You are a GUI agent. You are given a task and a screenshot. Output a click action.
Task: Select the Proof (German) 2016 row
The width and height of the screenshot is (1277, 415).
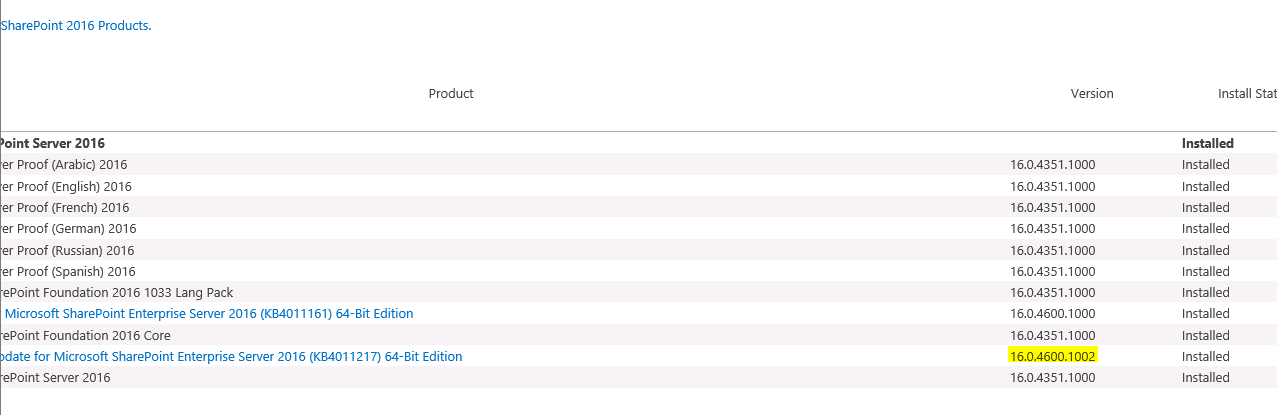pyautogui.click(x=638, y=229)
